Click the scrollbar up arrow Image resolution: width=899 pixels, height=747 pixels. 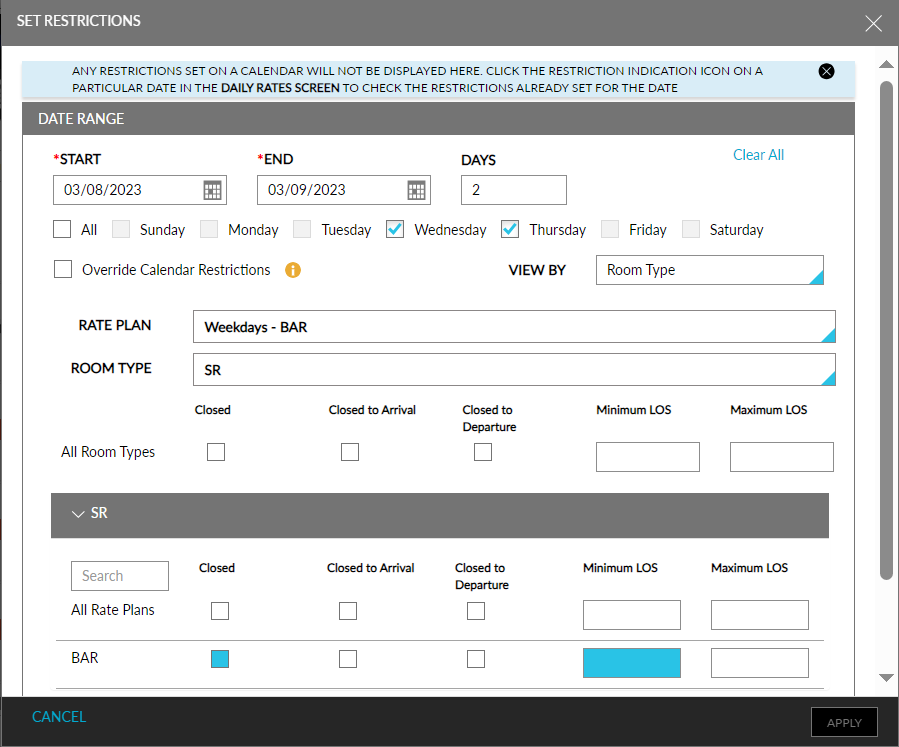[x=886, y=64]
